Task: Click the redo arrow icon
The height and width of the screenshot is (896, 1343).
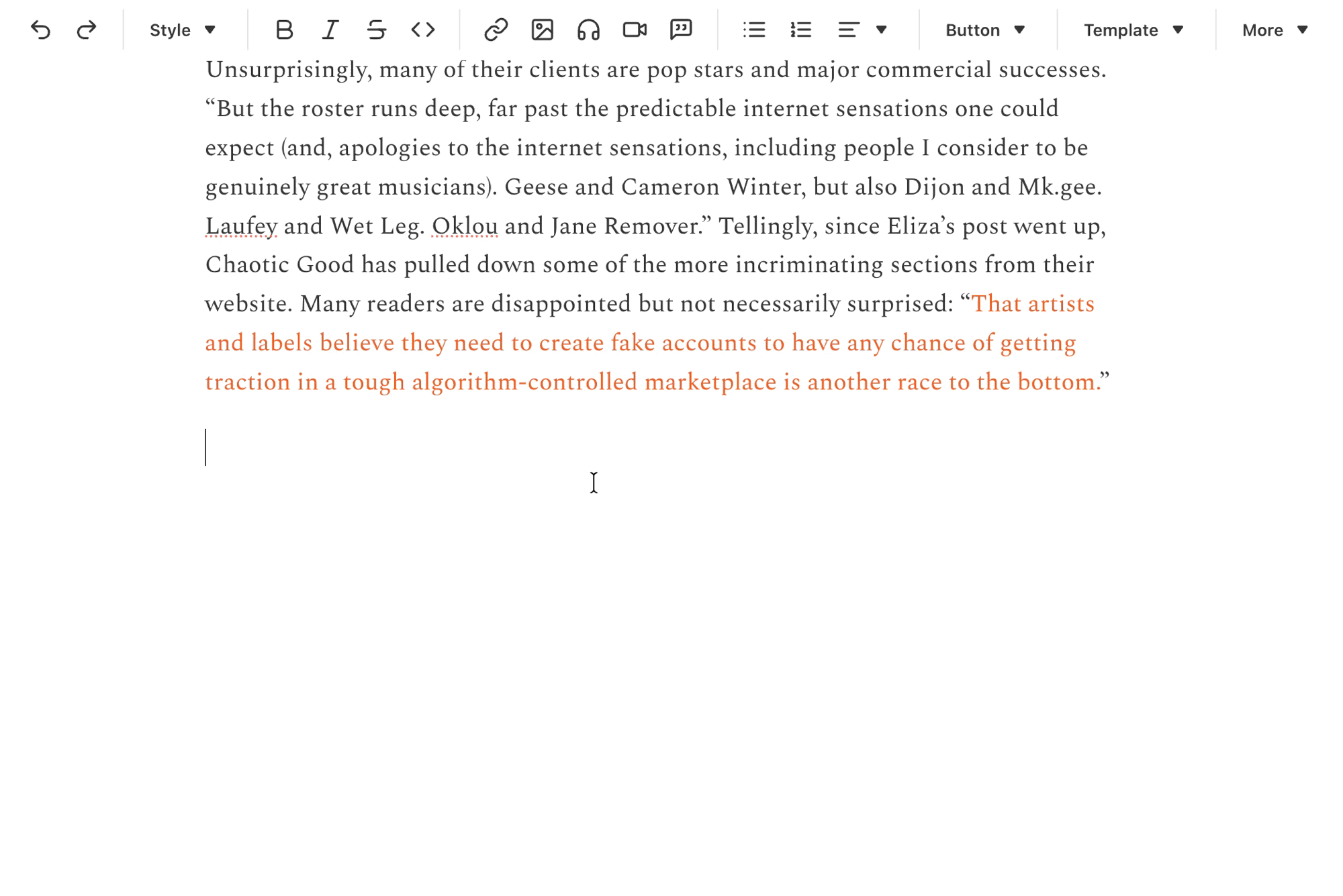Action: pyautogui.click(x=87, y=30)
